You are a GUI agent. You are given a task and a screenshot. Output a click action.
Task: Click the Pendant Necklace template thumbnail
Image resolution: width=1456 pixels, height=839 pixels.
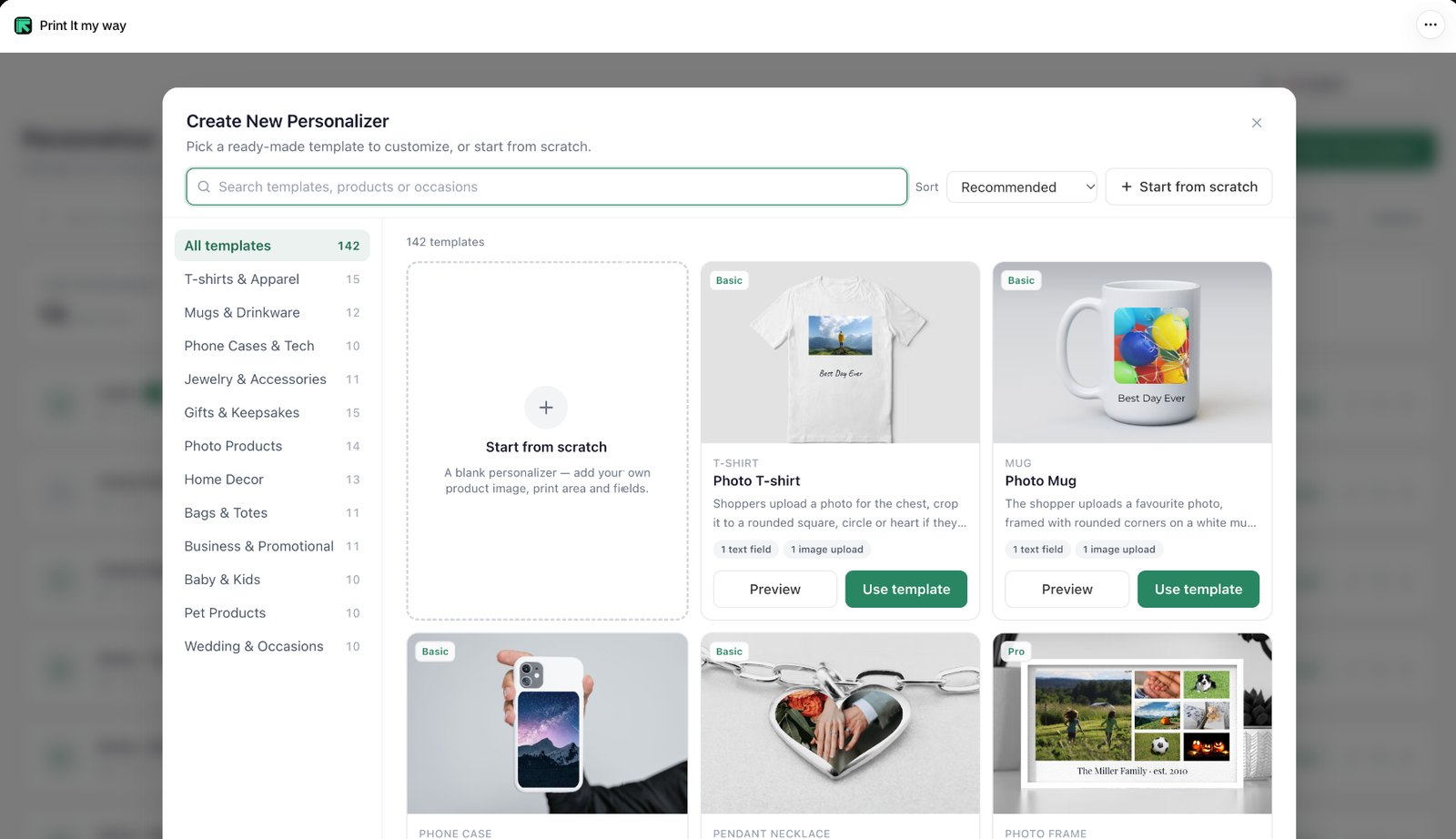click(x=840, y=723)
